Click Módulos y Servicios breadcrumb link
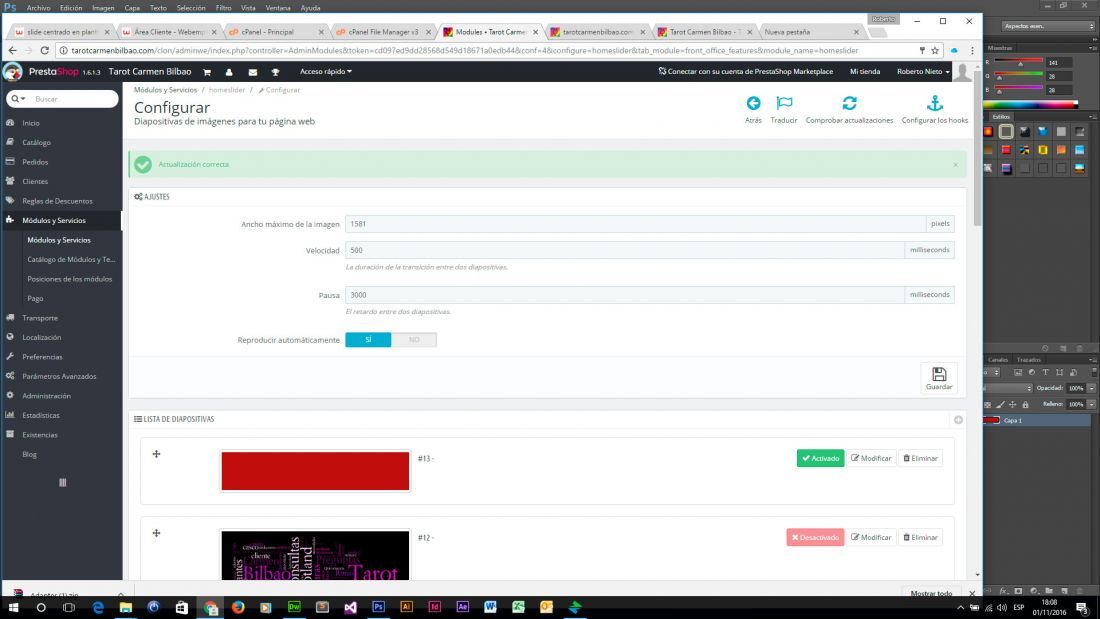This screenshot has height=619, width=1100. (165, 90)
